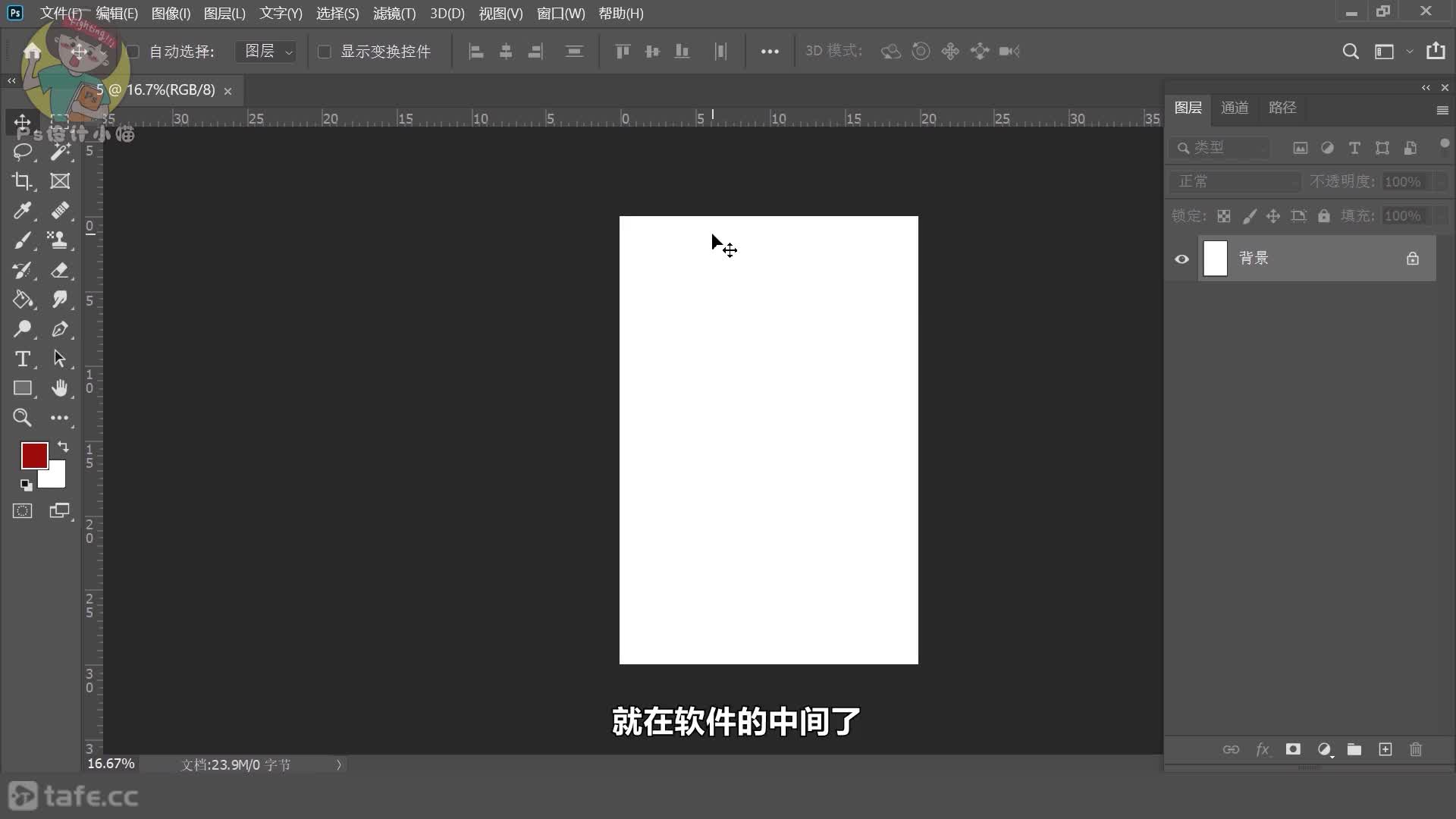Hide the 背景 layer eye icon

click(1181, 259)
